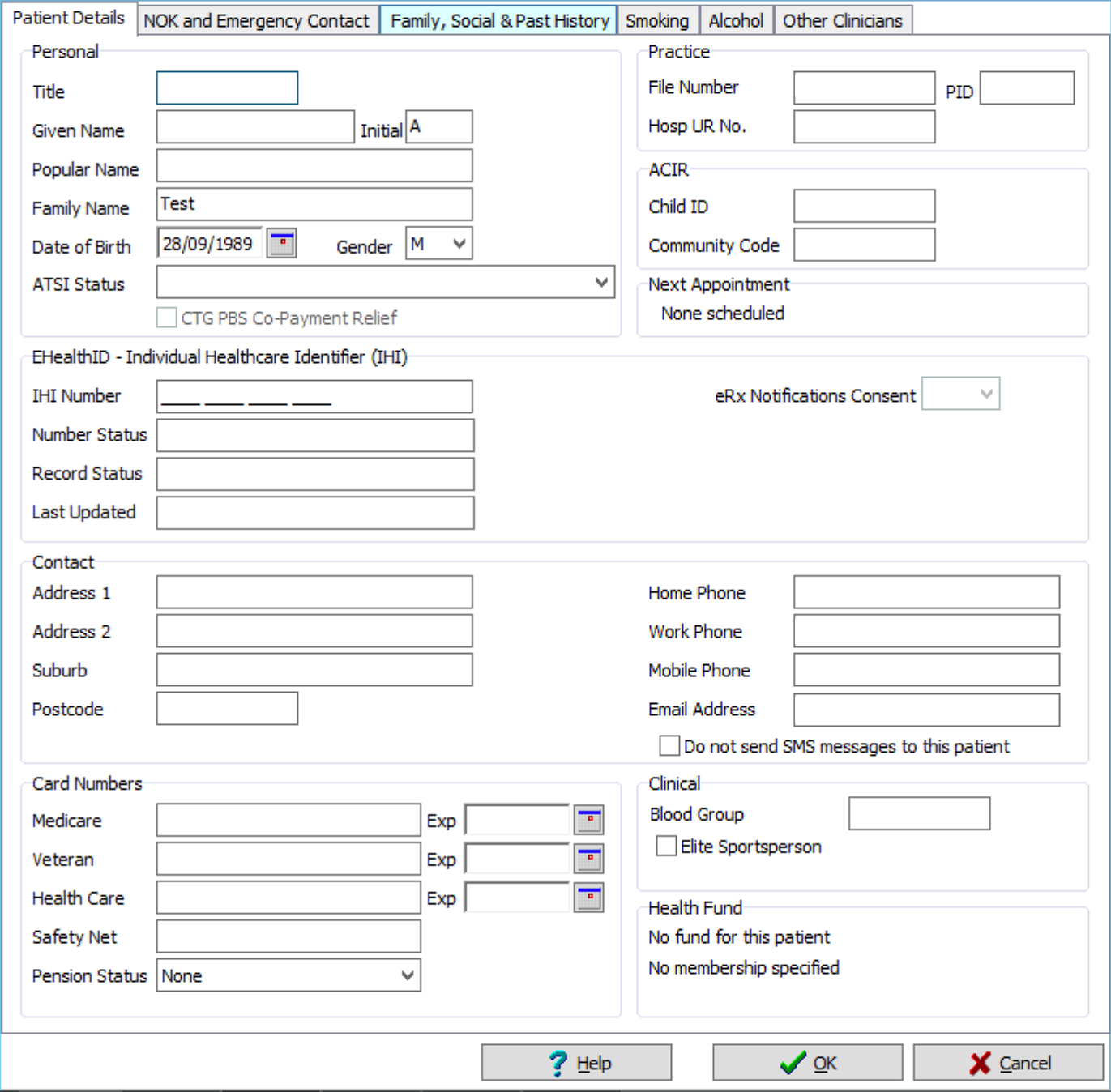Toggle CTG PBS Co-Payment Relief checkbox
1111x1092 pixels.
(x=167, y=318)
